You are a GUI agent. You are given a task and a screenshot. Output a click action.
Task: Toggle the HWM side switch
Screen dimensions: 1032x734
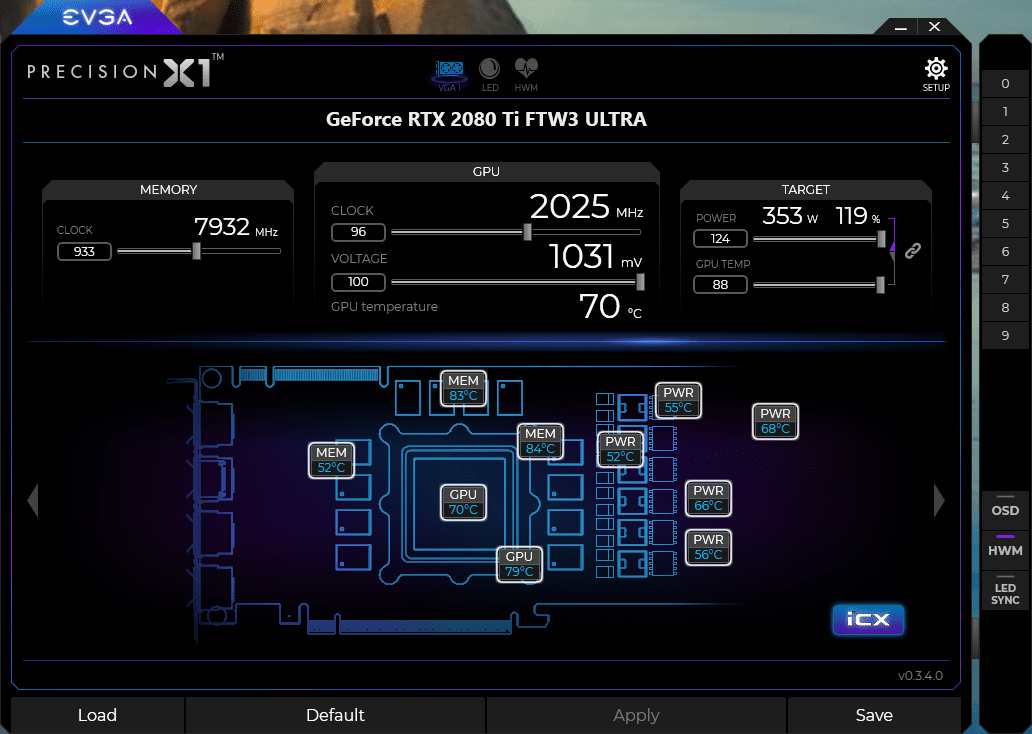point(1005,549)
